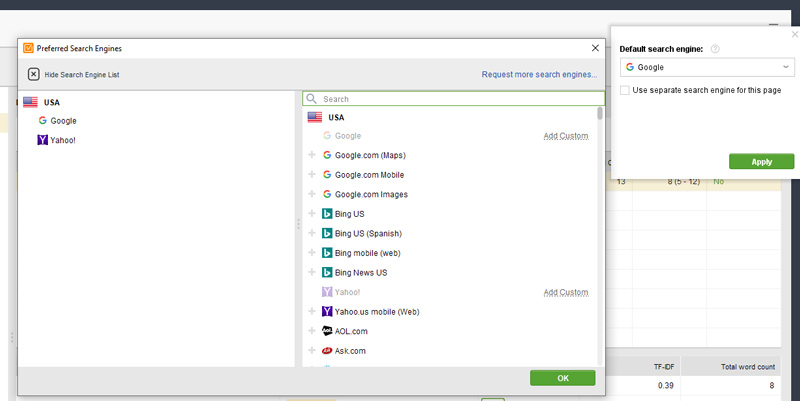Click the 0.39 TF-IDF value cell
The image size is (800, 401).
tap(665, 386)
